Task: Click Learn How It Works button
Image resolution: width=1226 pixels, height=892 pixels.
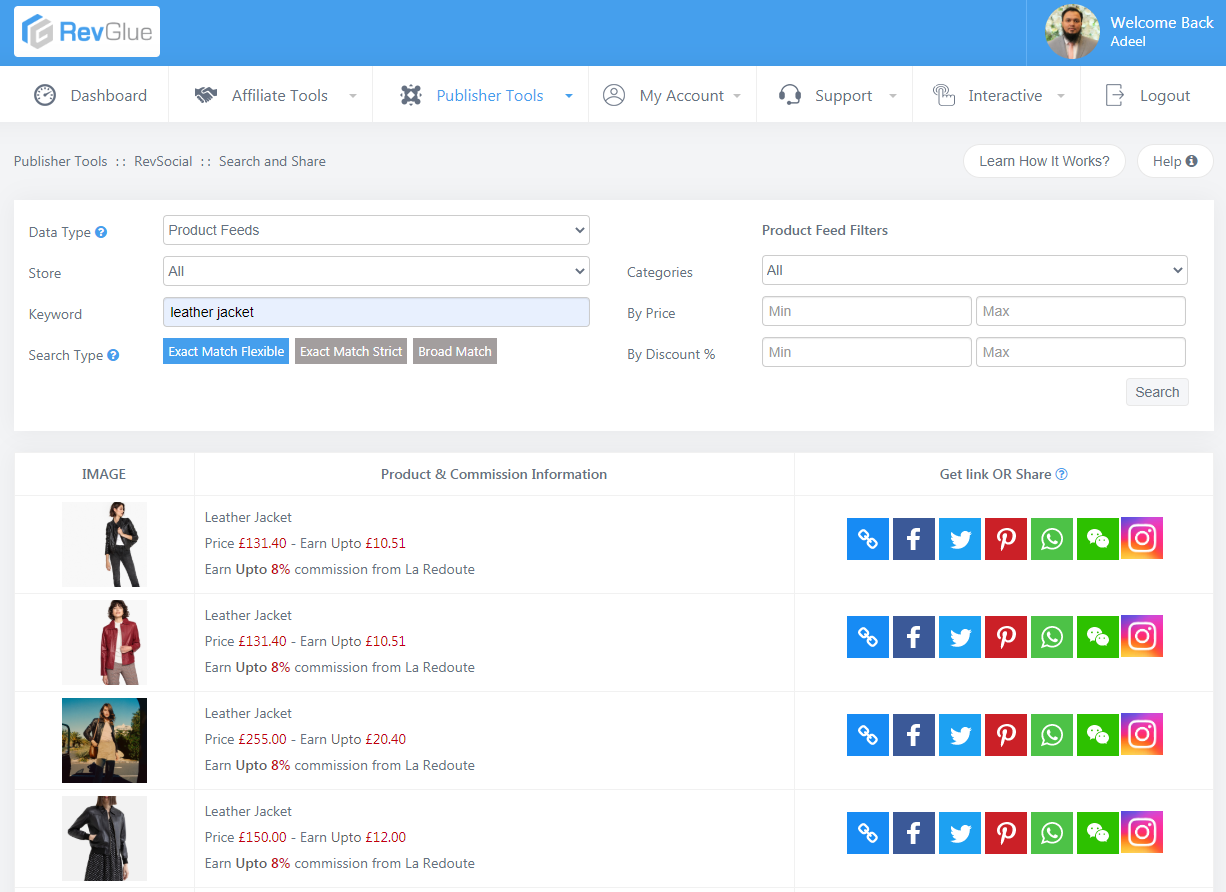Action: click(x=1044, y=161)
